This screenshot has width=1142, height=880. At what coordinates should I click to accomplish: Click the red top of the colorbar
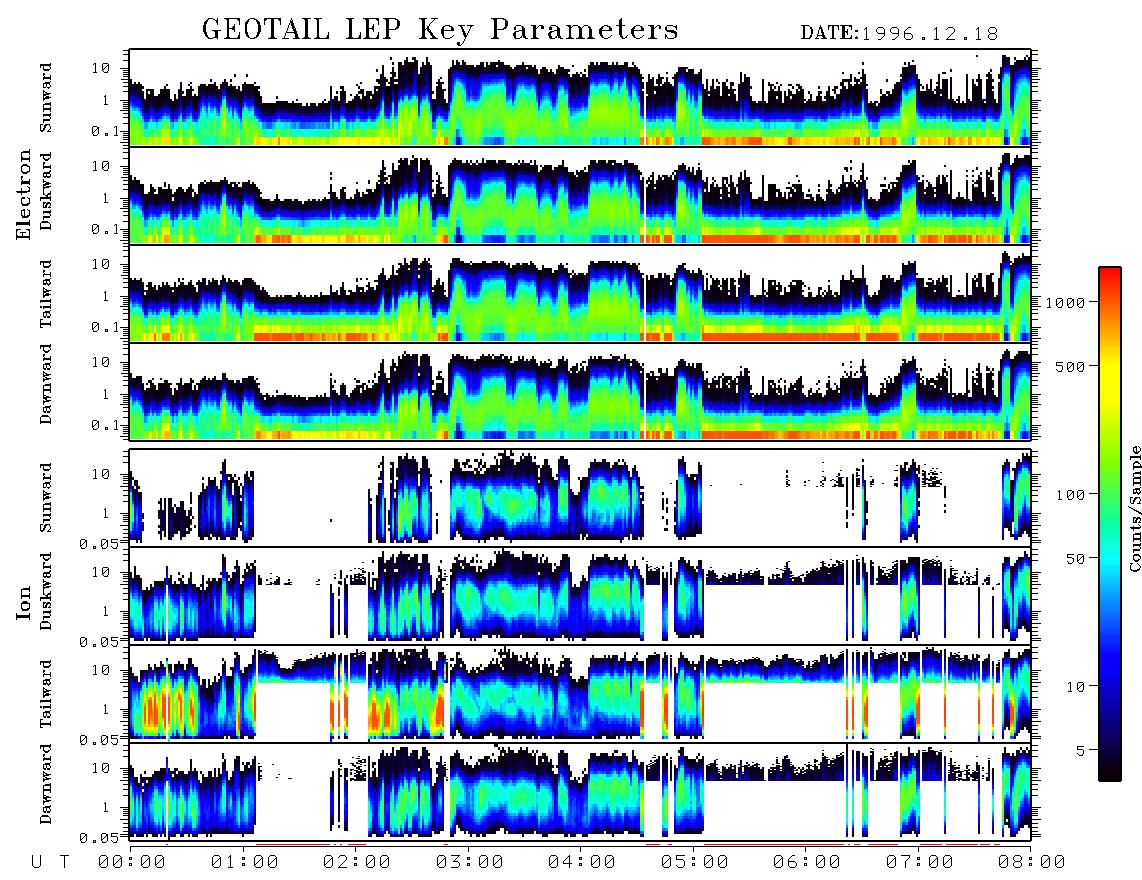click(1110, 280)
